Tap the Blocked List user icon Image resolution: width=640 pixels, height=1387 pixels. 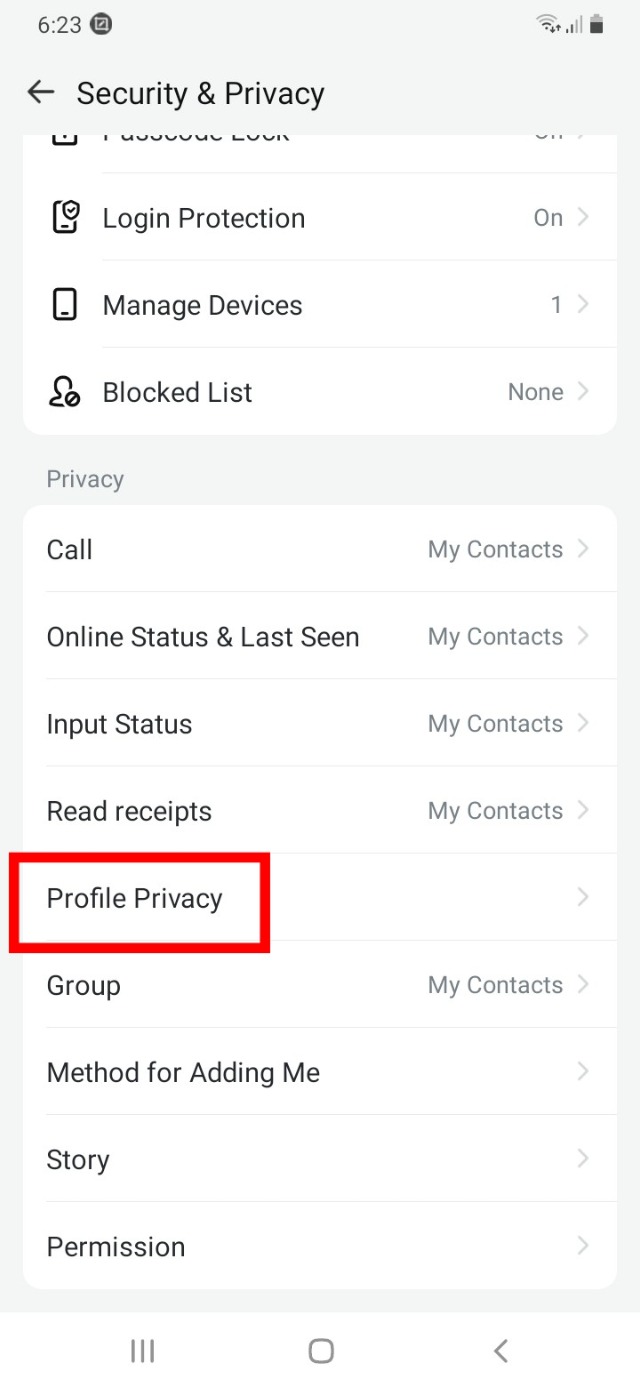65,392
